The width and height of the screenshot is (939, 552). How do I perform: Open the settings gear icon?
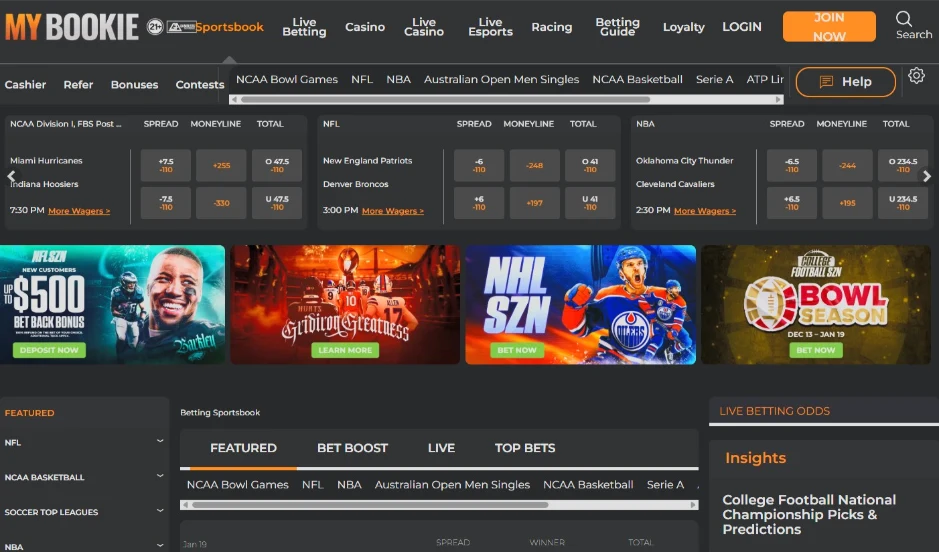pyautogui.click(x=916, y=76)
